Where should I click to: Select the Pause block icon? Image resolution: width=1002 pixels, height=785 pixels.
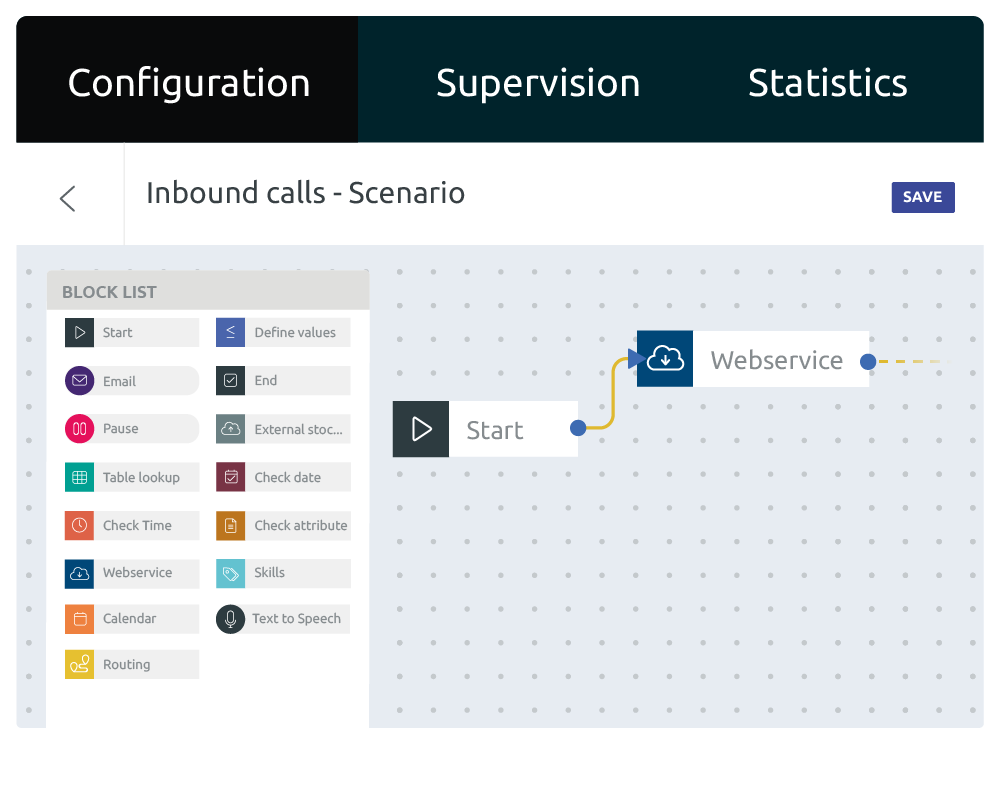79,429
